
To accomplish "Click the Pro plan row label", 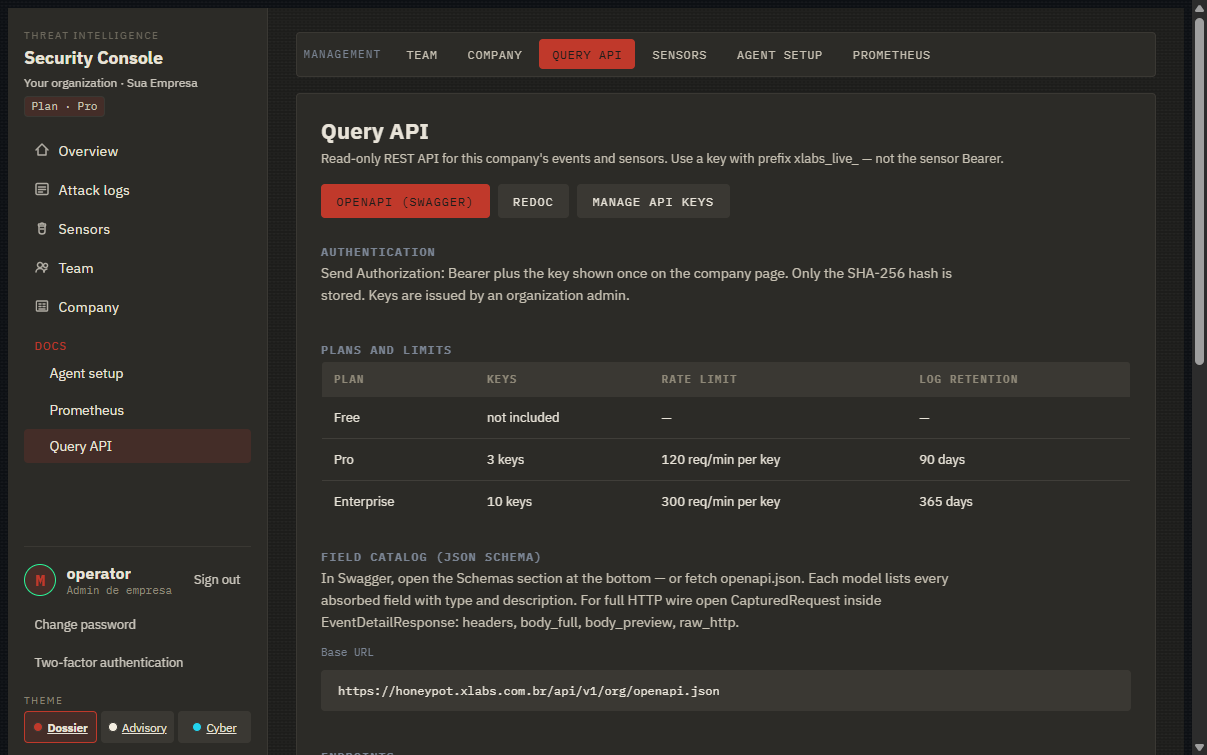I will [x=344, y=459].
